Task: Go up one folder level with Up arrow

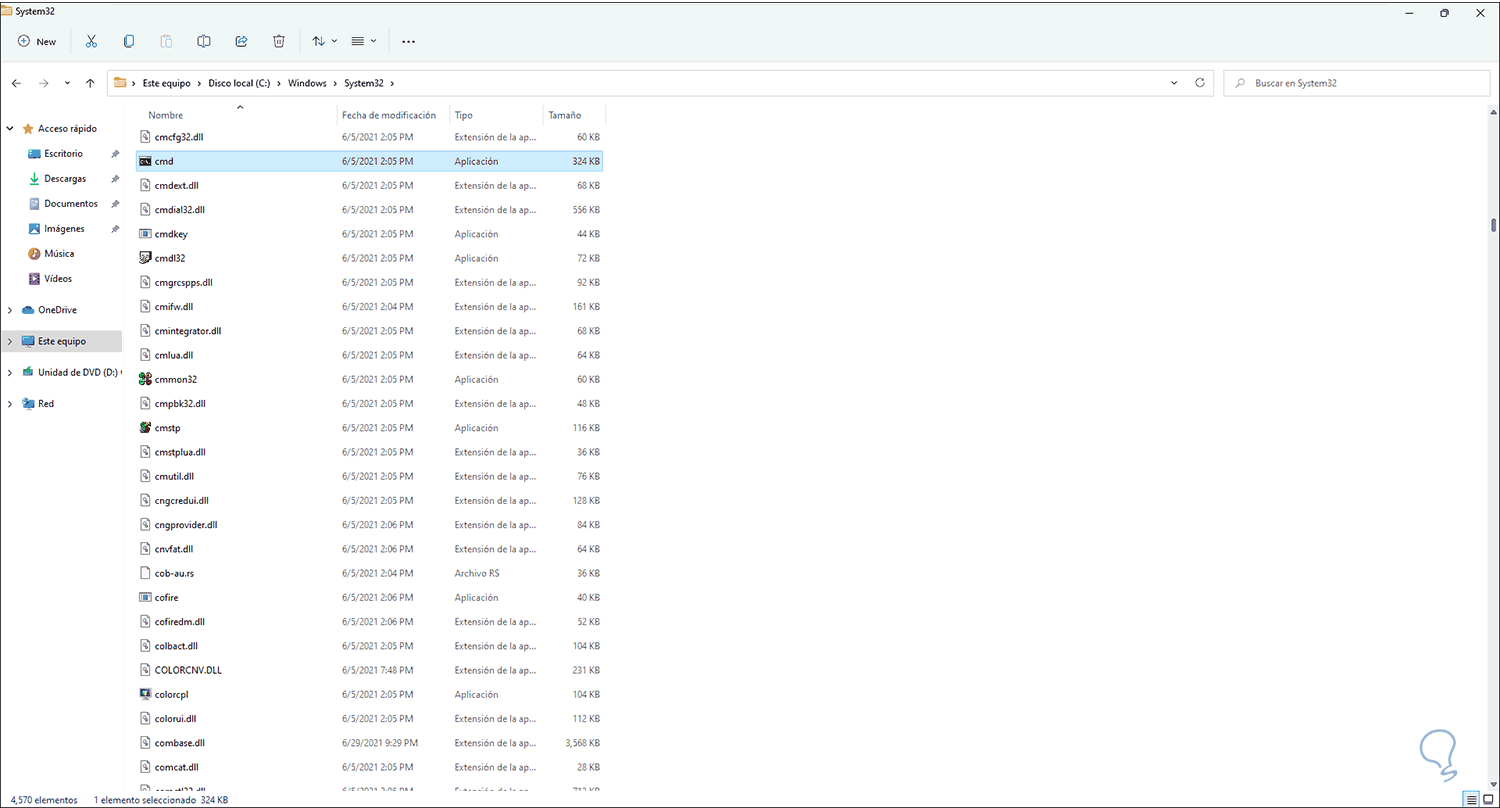Action: point(90,83)
